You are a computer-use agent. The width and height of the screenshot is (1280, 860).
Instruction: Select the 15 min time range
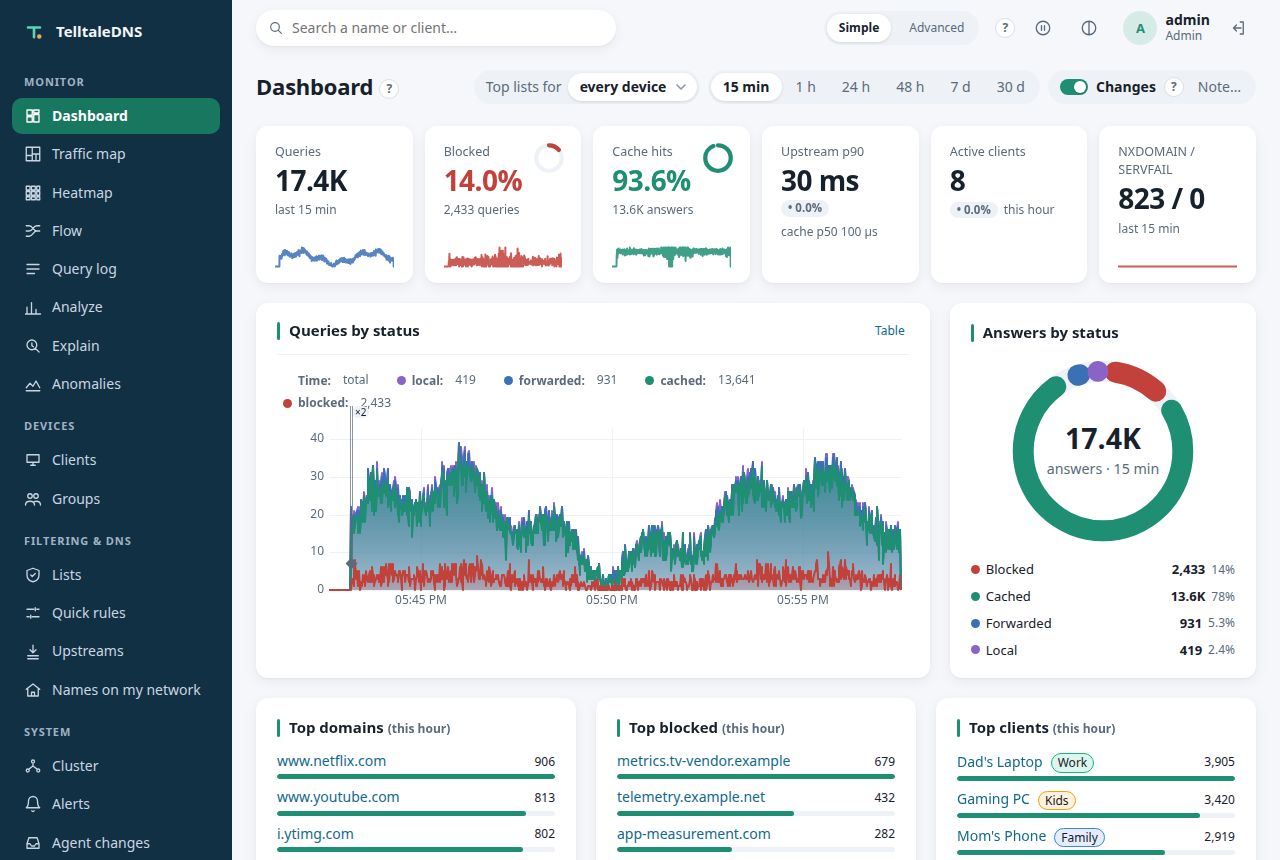point(746,87)
